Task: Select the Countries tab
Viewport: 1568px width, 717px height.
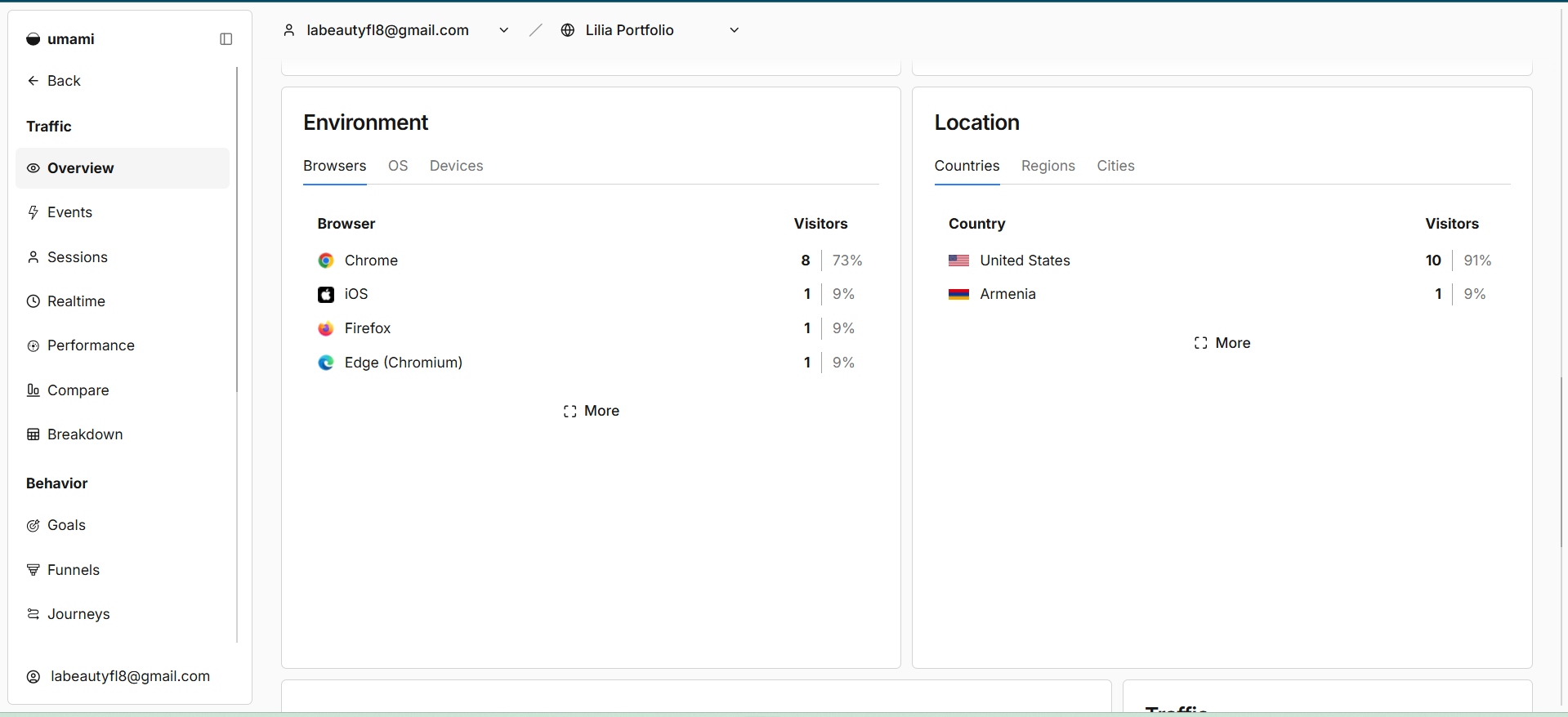Action: pos(967,166)
